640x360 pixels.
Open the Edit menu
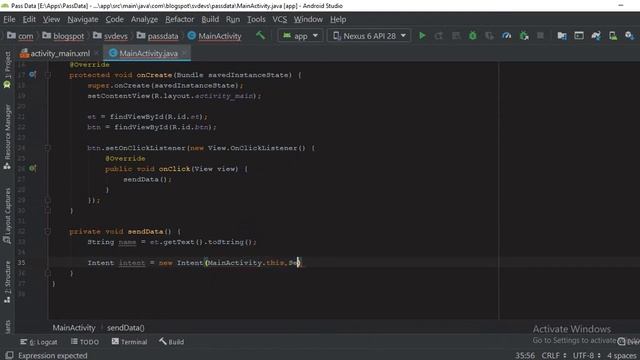pos(29,19)
